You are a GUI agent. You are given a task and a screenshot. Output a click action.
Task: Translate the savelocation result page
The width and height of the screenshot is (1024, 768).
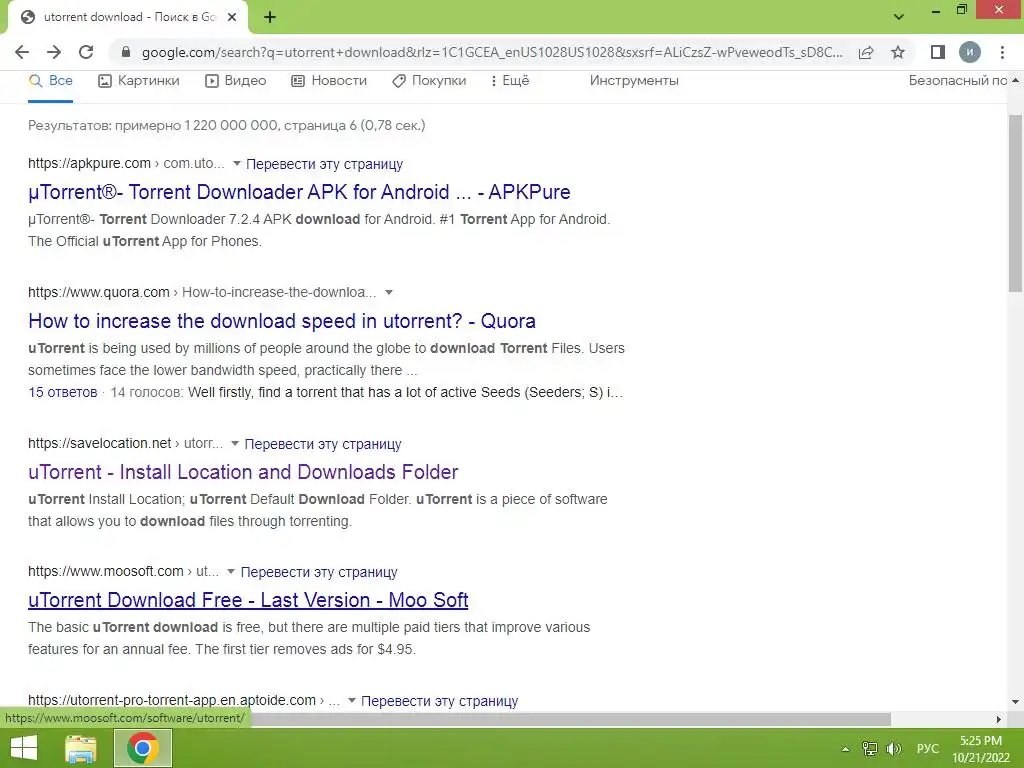pos(323,444)
